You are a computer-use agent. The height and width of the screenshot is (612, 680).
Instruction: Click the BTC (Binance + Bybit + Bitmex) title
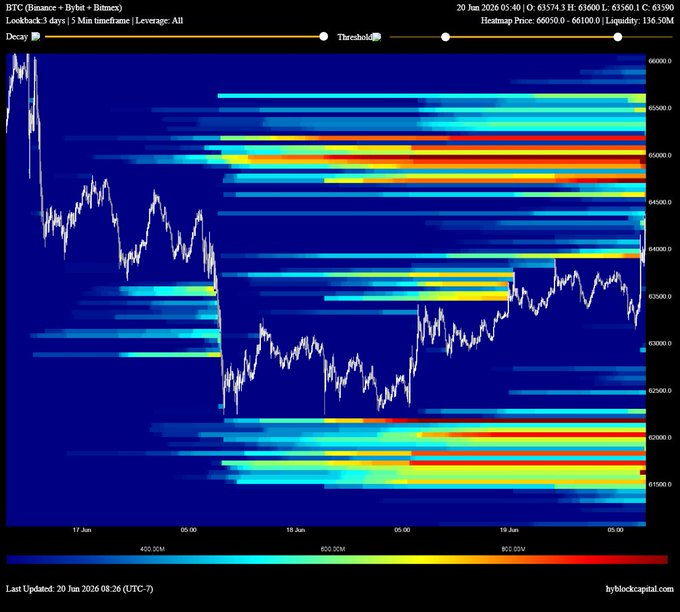64,7
